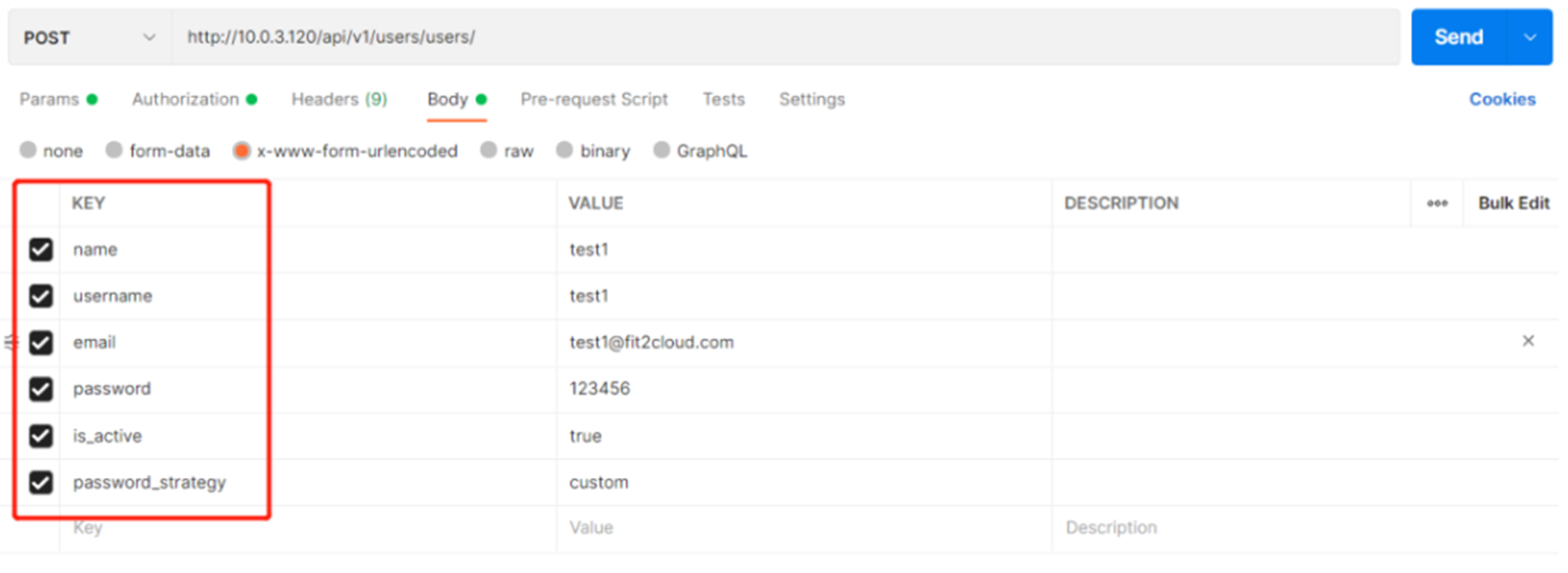The height and width of the screenshot is (573, 1568).
Task: Uncheck the name key checkbox
Action: (x=41, y=250)
